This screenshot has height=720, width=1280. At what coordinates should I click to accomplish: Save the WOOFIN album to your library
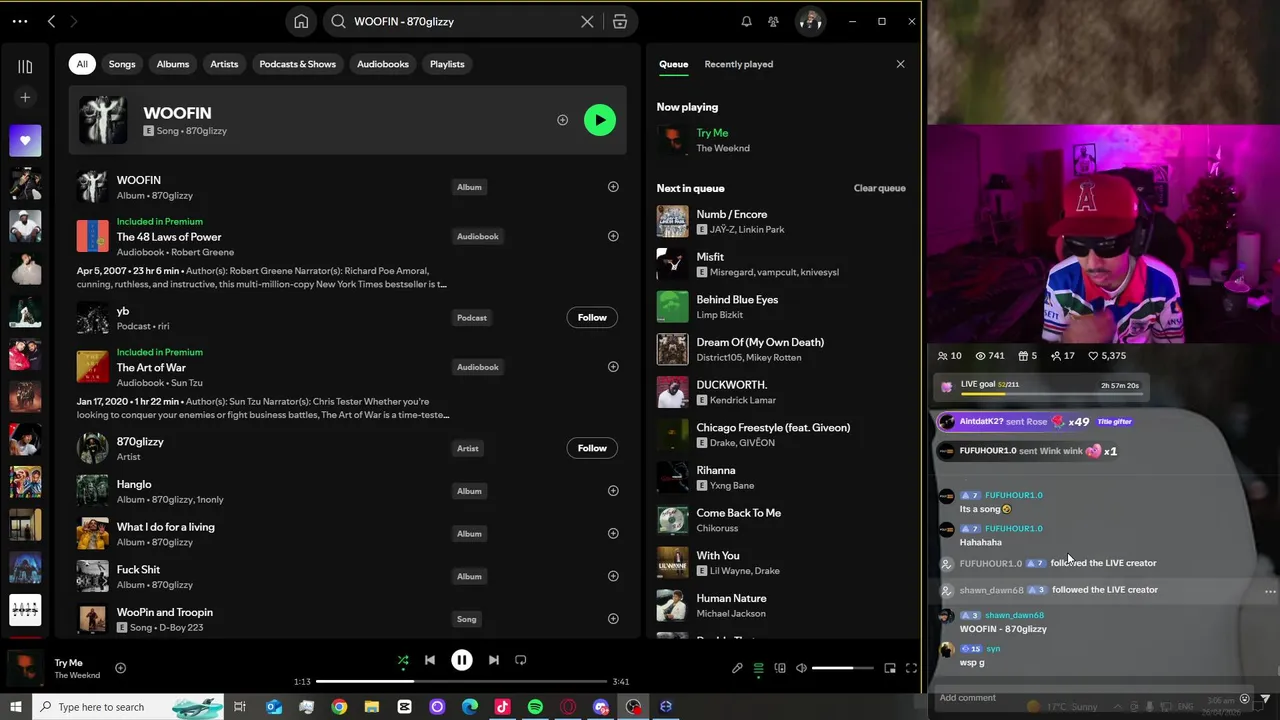(613, 187)
